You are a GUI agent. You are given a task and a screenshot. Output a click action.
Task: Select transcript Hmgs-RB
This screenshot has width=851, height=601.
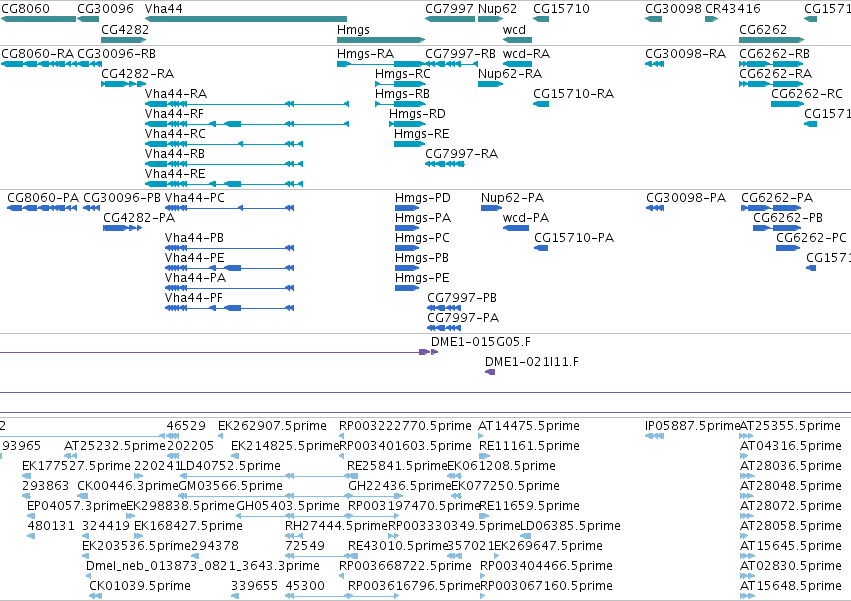click(x=403, y=94)
